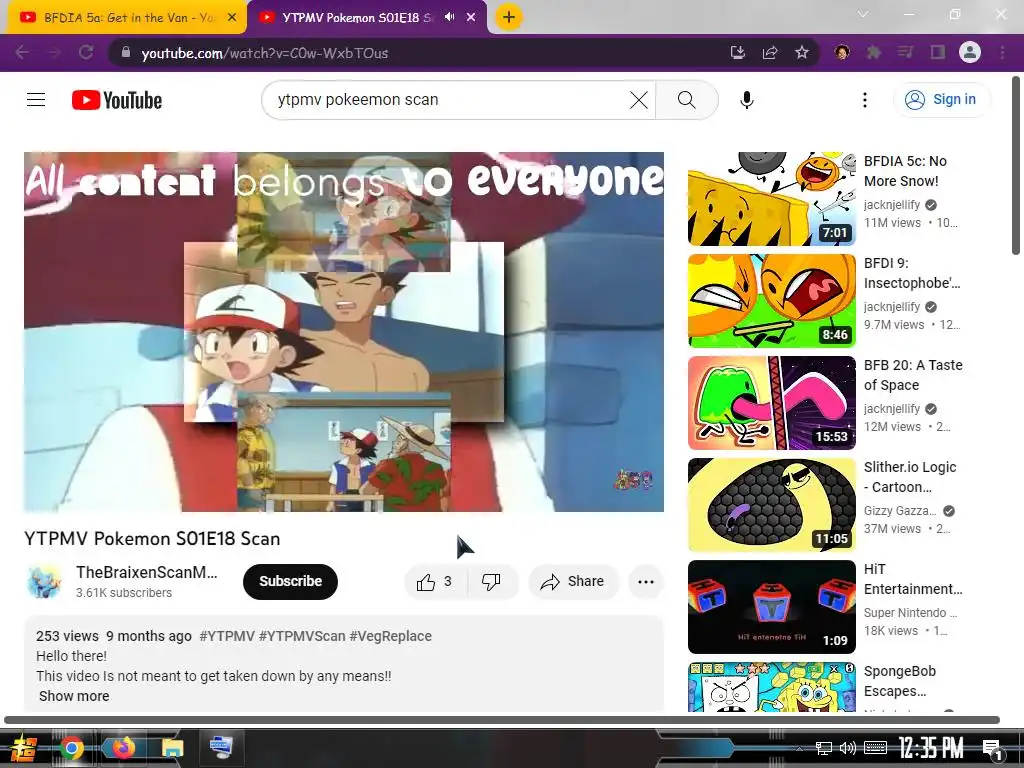Viewport: 1024px width, 768px height.
Task: Share the YTPMV Pokemon video
Action: tap(573, 581)
